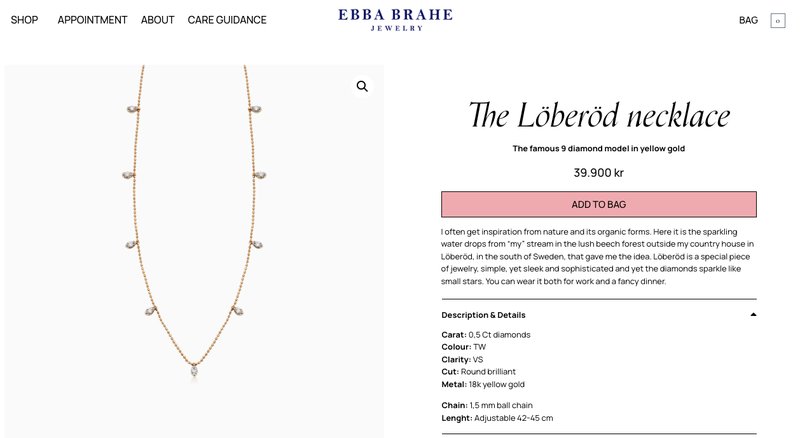This screenshot has height=438, width=800.
Task: Go to the APPOINTMENT page
Action: click(x=92, y=20)
